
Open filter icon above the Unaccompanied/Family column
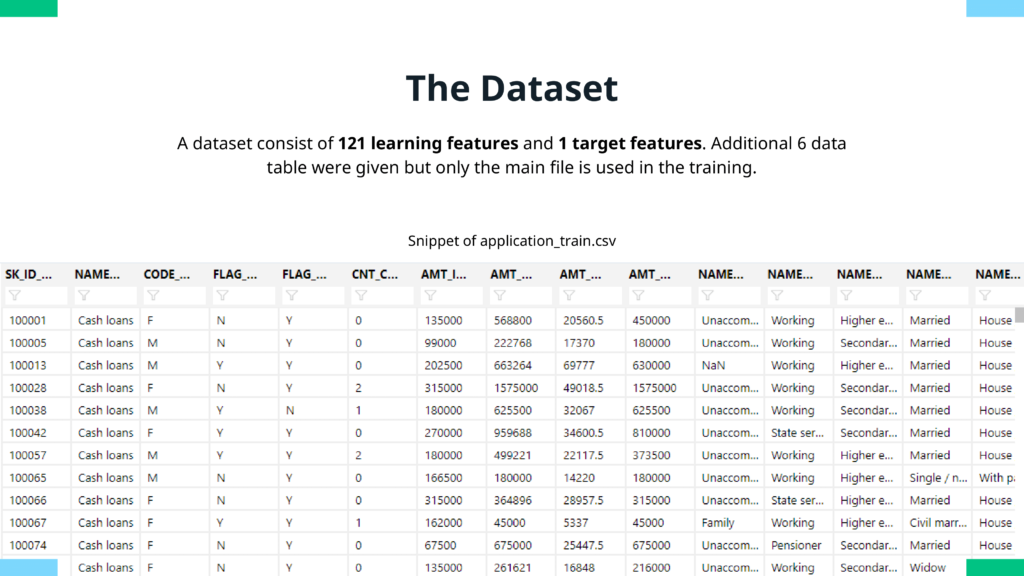tap(709, 296)
